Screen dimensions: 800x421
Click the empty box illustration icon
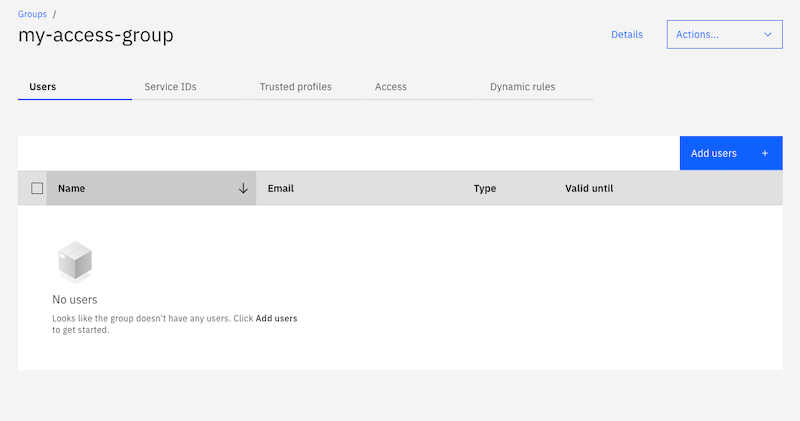(74, 262)
